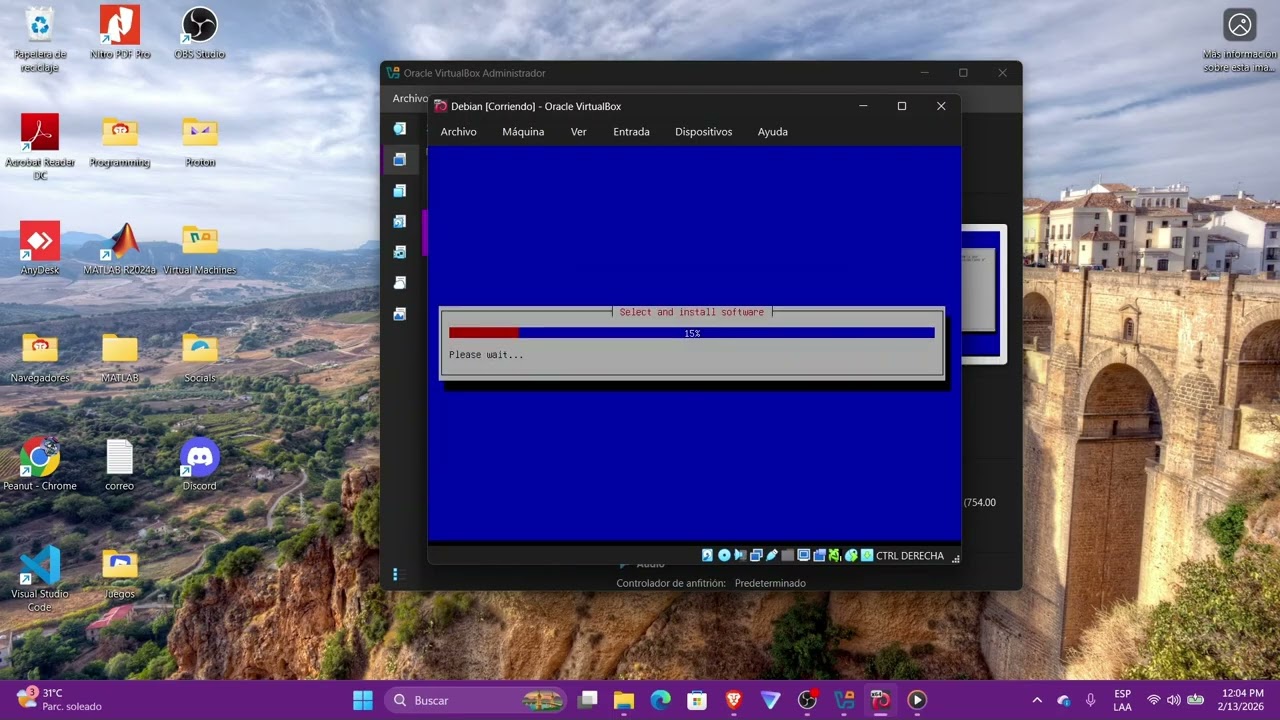Click the "CTRL DERECHA" host key label
Viewport: 1280px width, 720px height.
pos(910,556)
